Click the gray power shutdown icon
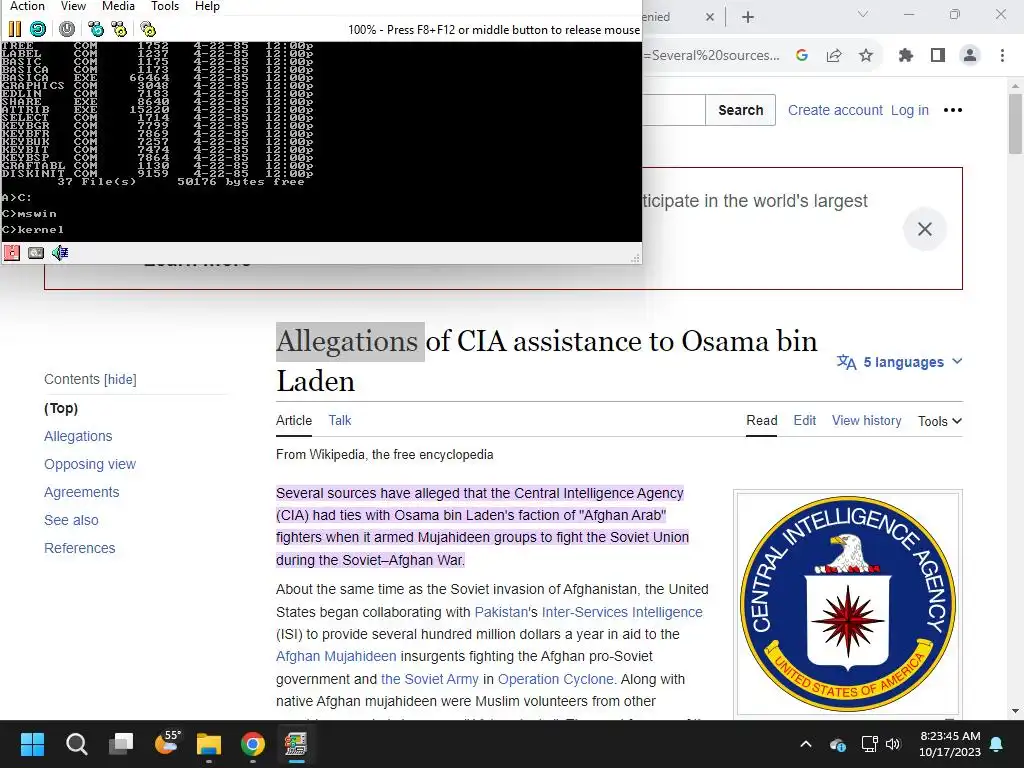This screenshot has width=1024, height=768. pyautogui.click(x=67, y=29)
